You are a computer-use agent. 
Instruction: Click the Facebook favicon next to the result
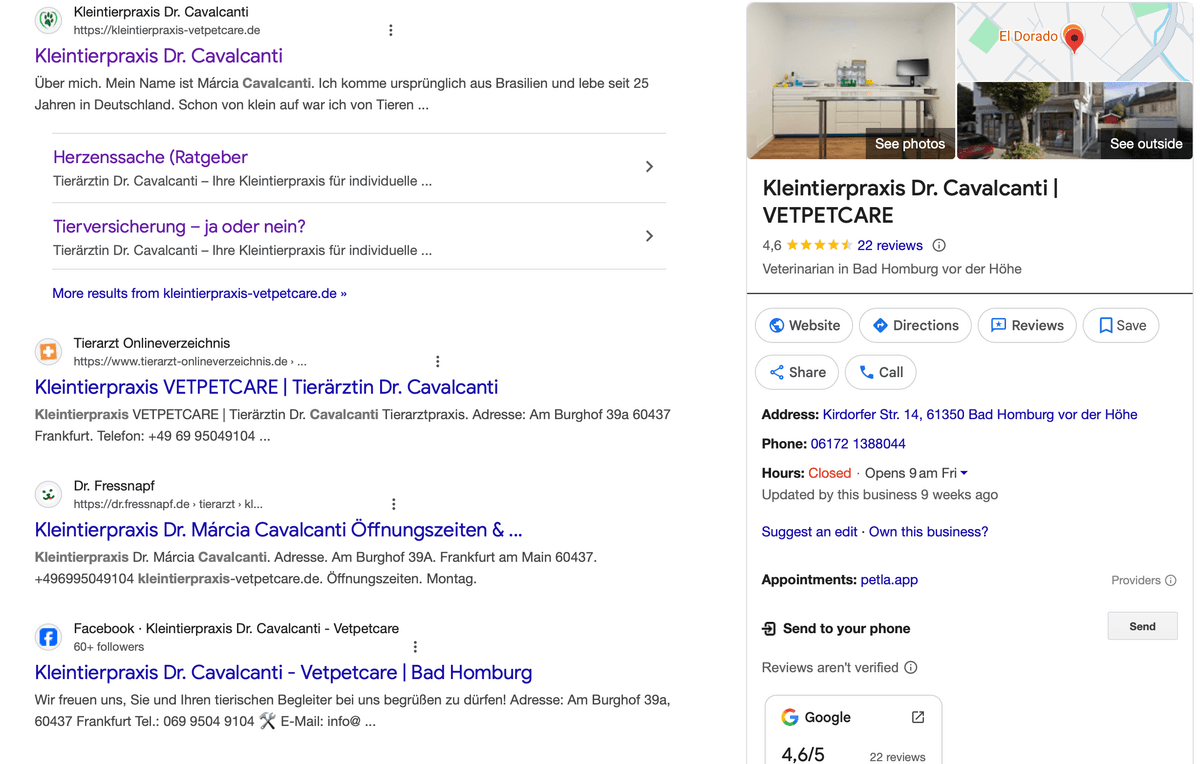(x=47, y=636)
